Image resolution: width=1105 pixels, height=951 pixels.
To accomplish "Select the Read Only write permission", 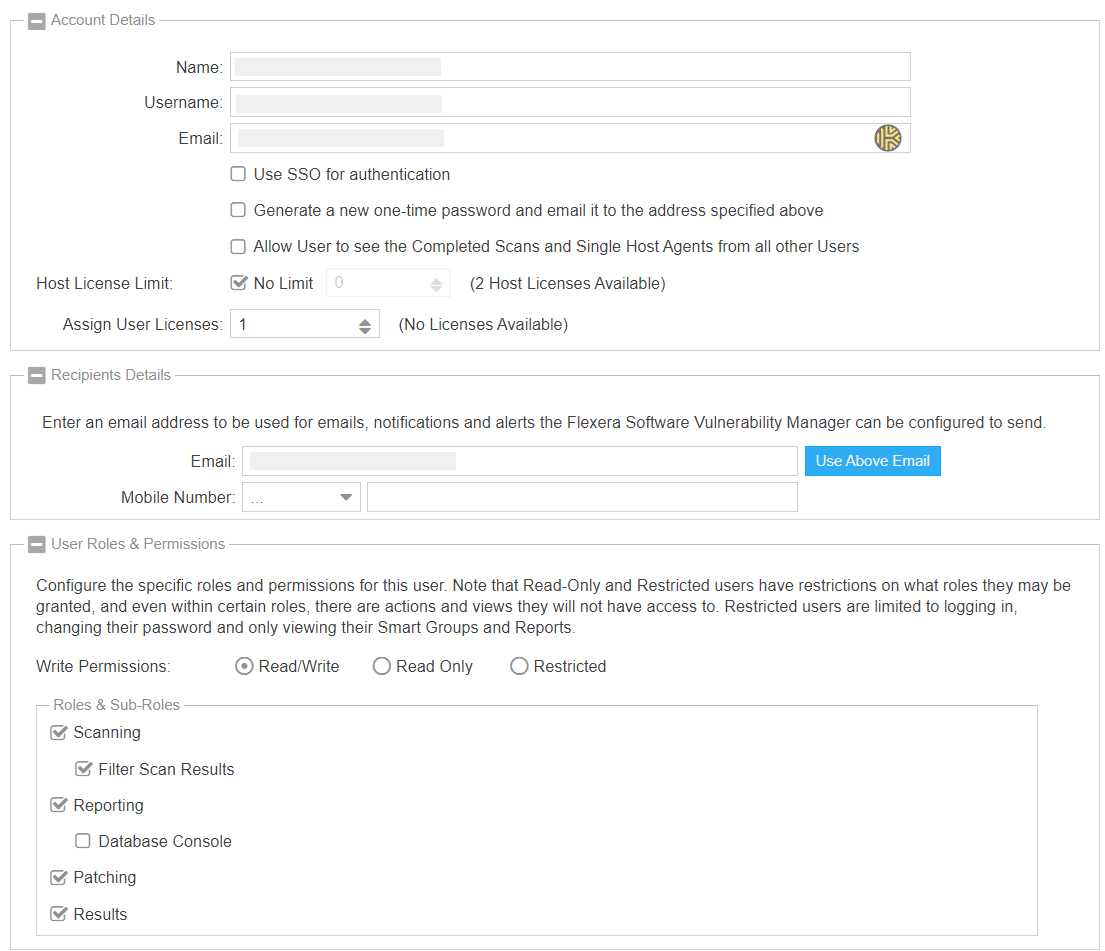I will (x=381, y=666).
